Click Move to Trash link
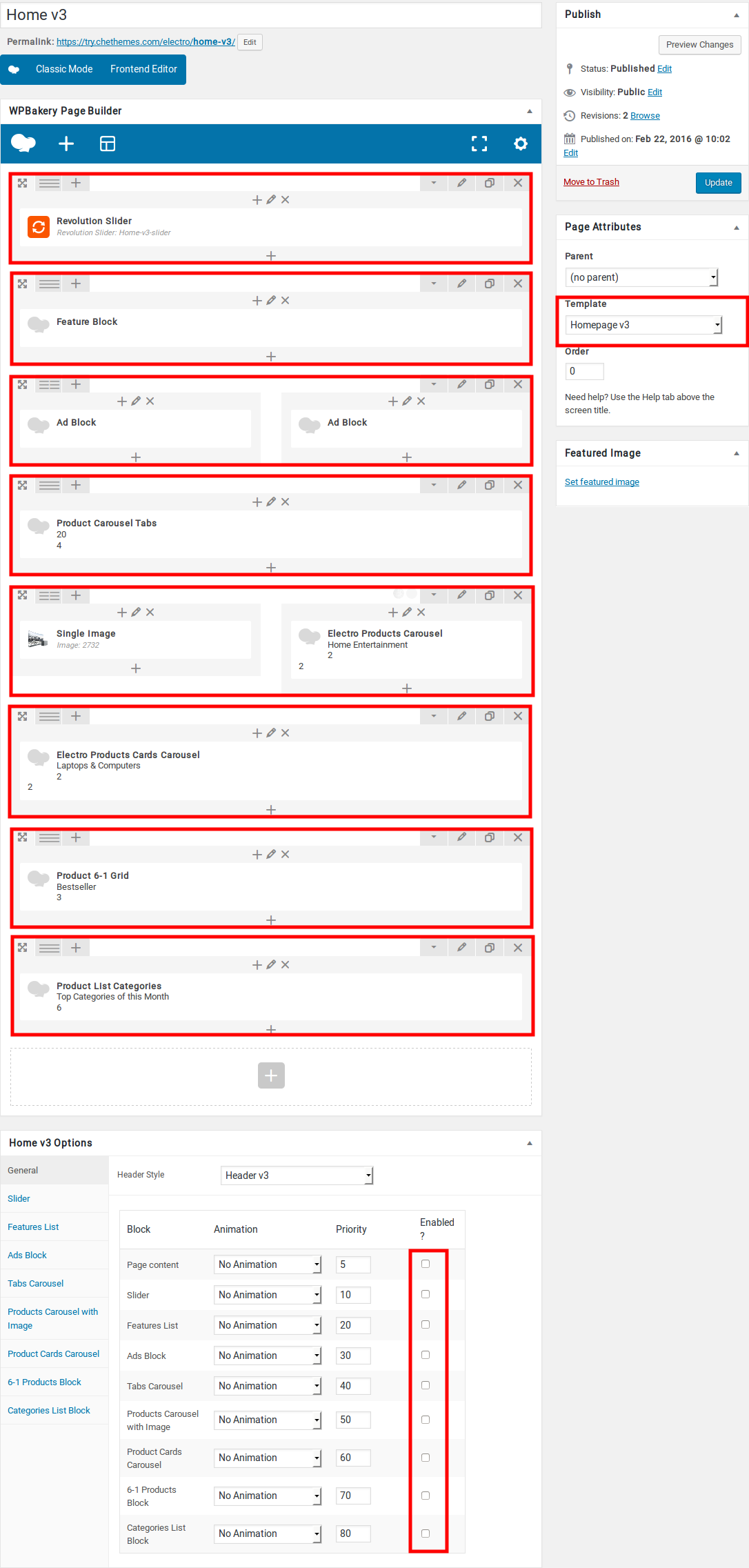Screen dimensions: 749x1568 click(x=591, y=182)
